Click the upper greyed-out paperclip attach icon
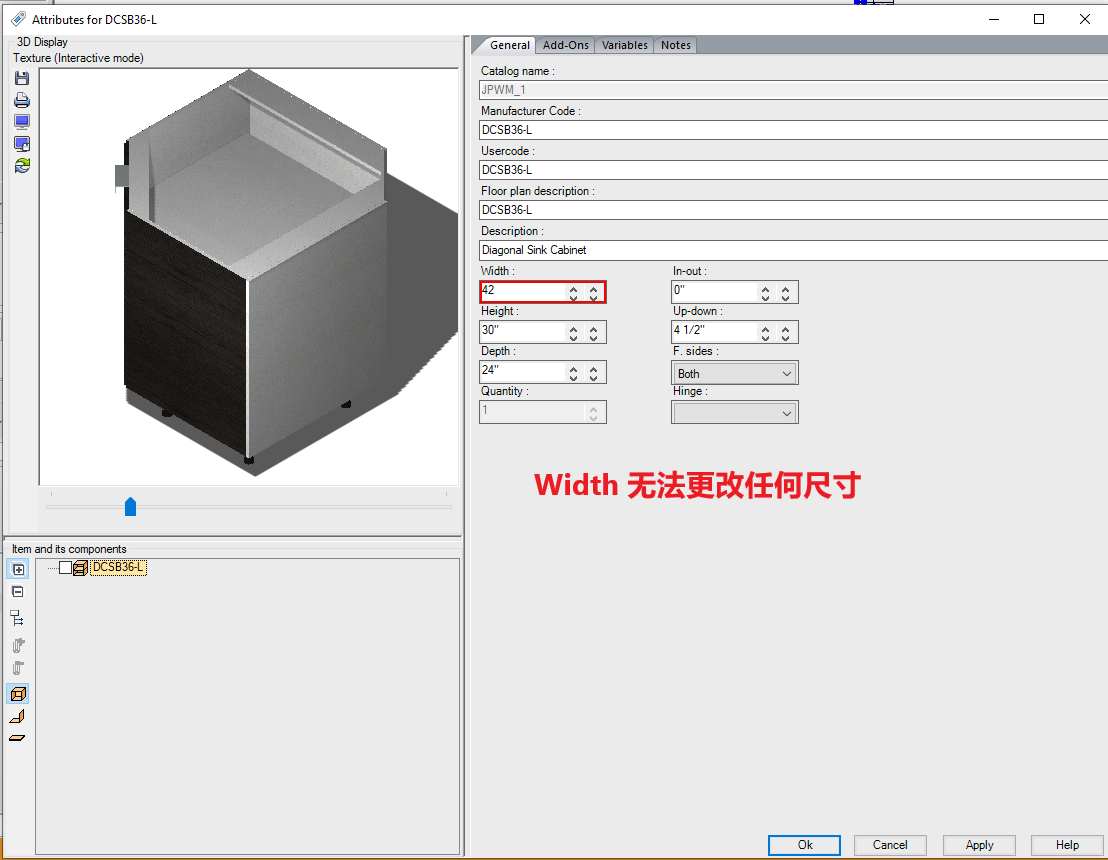This screenshot has width=1108, height=860. (x=18, y=645)
